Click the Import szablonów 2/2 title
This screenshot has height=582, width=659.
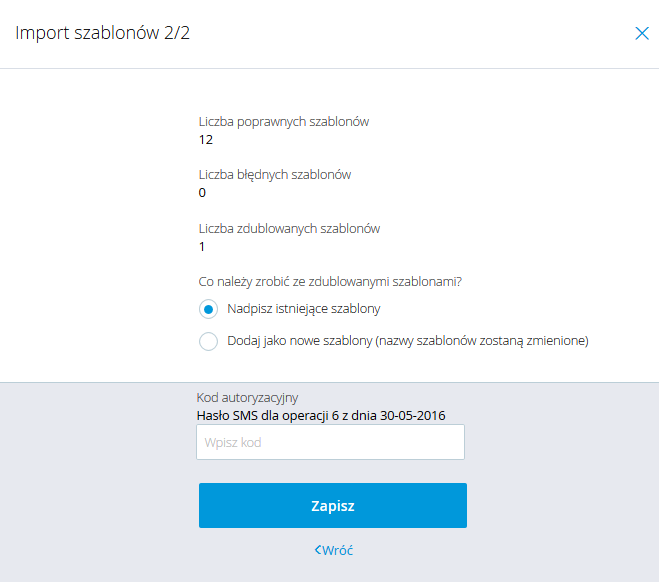pyautogui.click(x=103, y=33)
